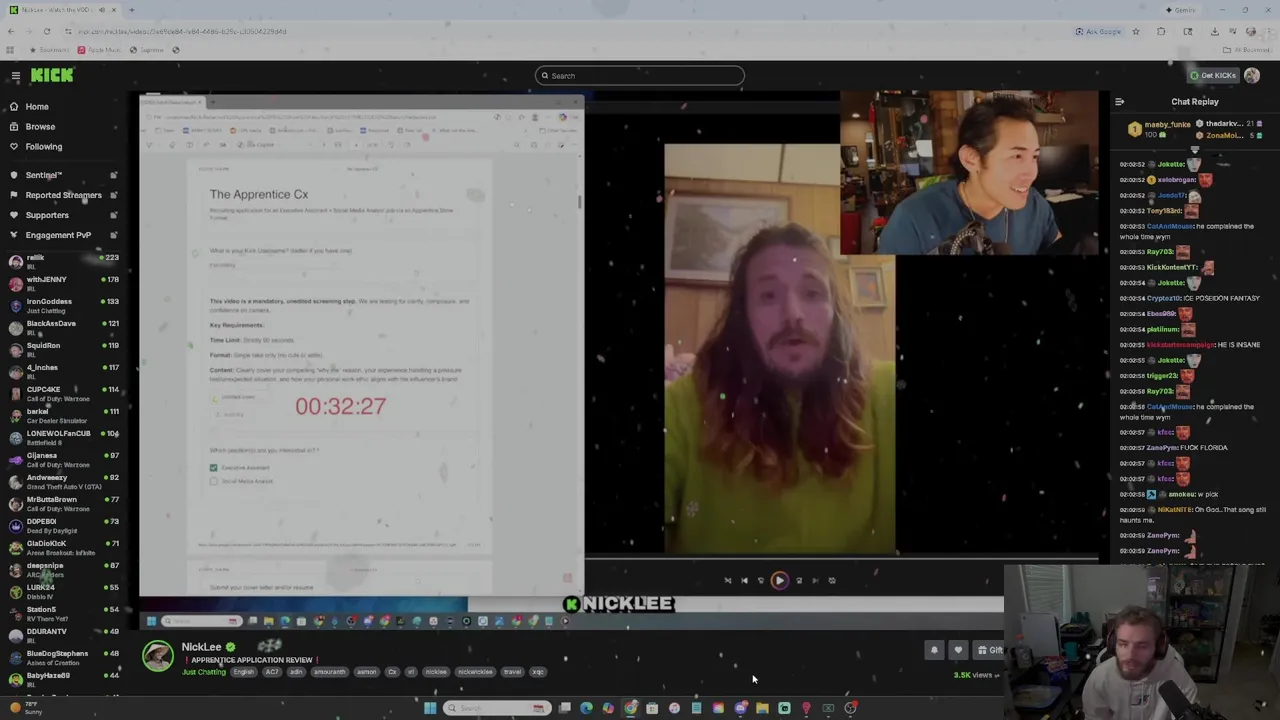The height and width of the screenshot is (720, 1280).
Task: Open Andweeezy channel in sidebar
Action: 62,481
